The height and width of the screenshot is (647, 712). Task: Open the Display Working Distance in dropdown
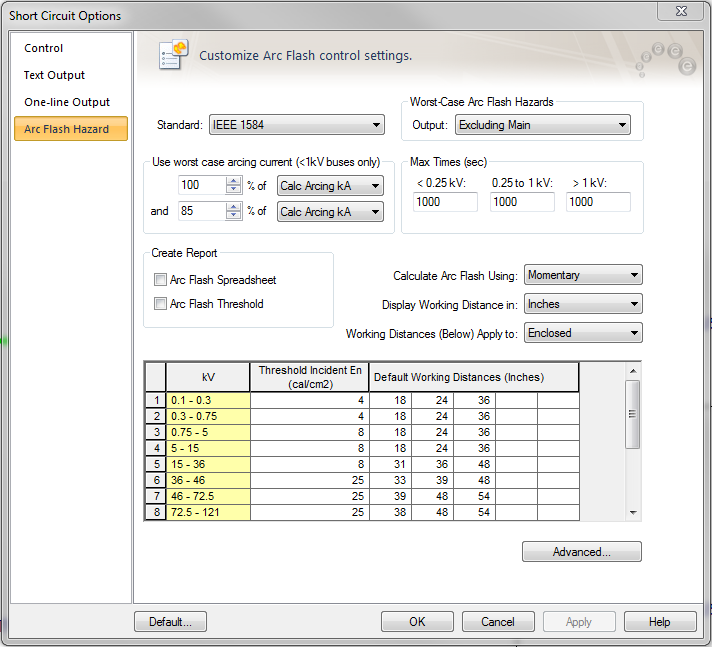(583, 304)
